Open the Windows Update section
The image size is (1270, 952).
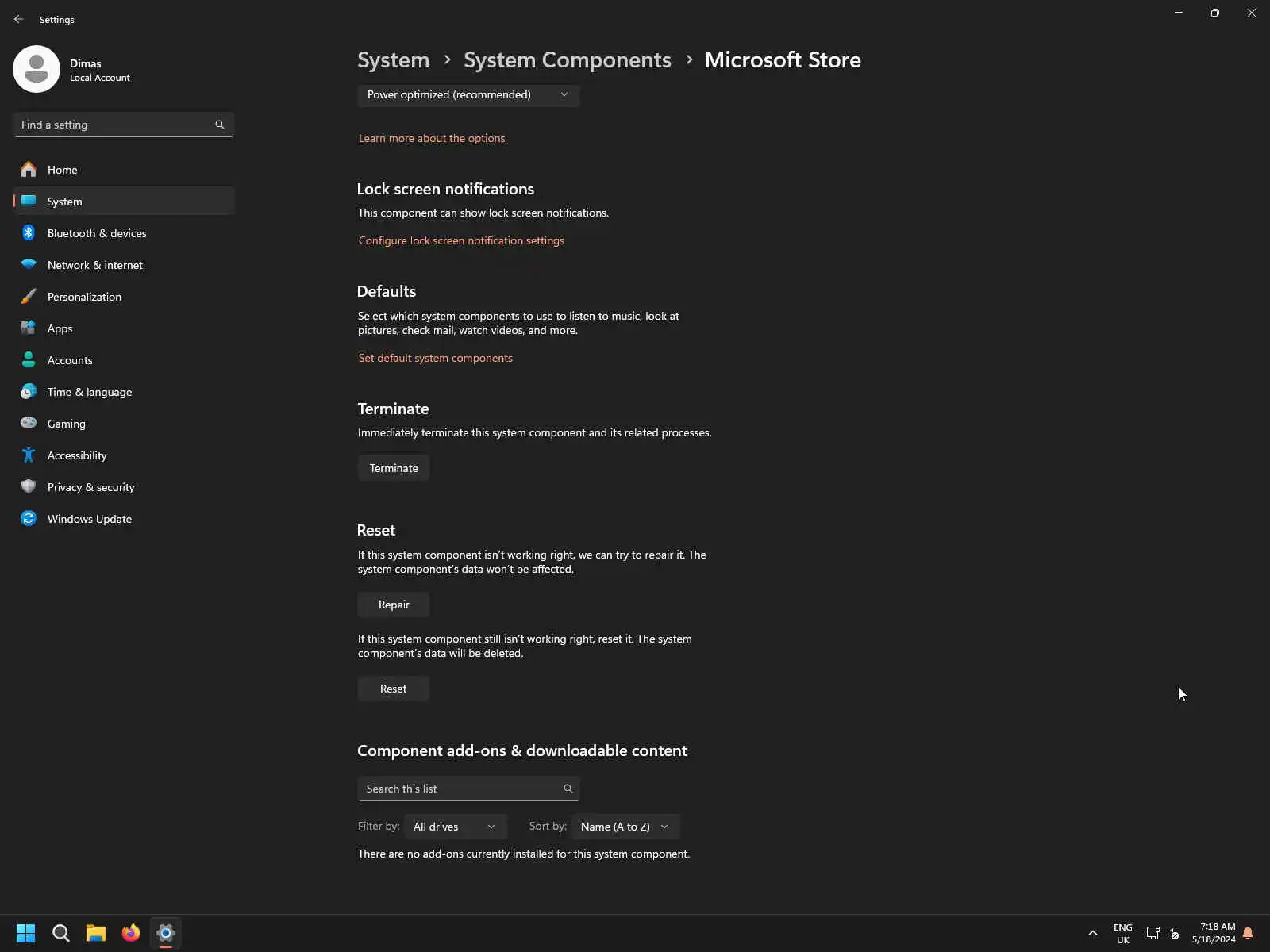pos(89,519)
